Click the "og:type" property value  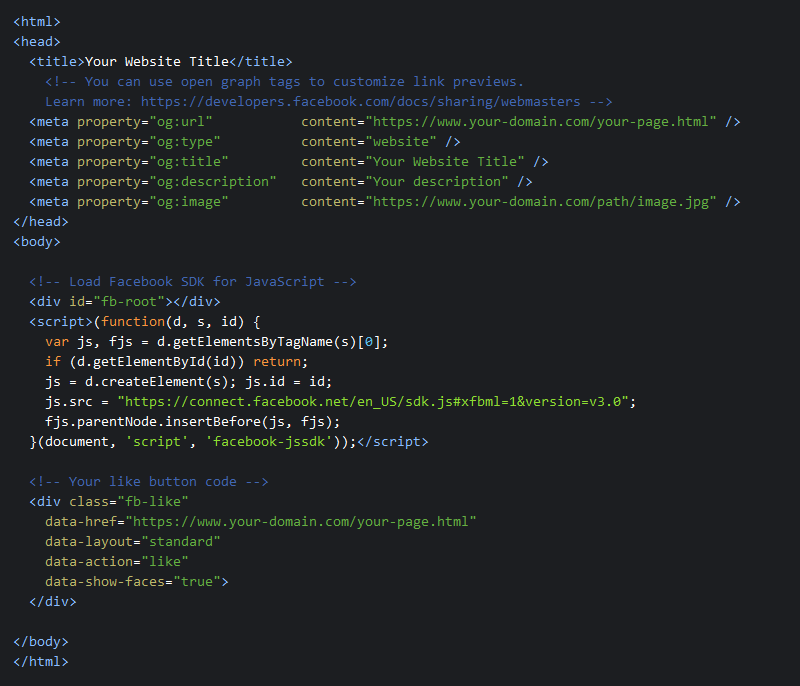(x=185, y=142)
